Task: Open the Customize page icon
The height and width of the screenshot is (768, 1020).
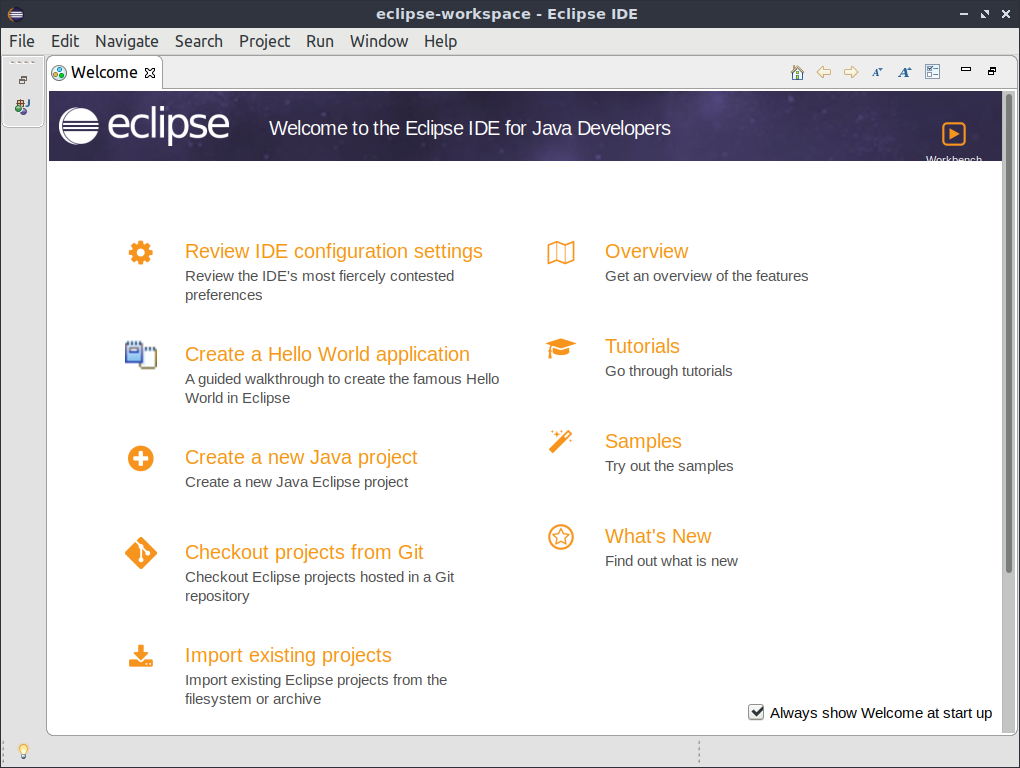Action: pyautogui.click(x=932, y=72)
